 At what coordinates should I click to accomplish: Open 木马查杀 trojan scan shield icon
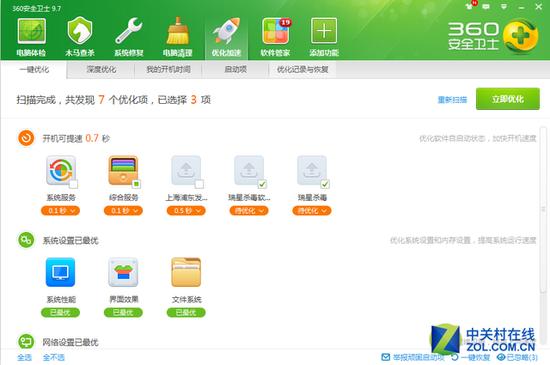pos(80,32)
